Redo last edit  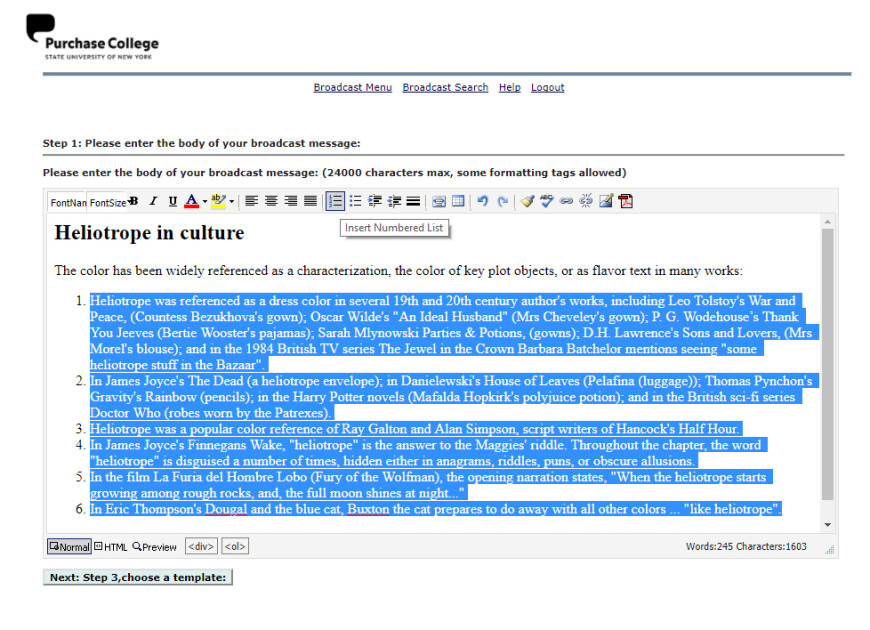[503, 201]
